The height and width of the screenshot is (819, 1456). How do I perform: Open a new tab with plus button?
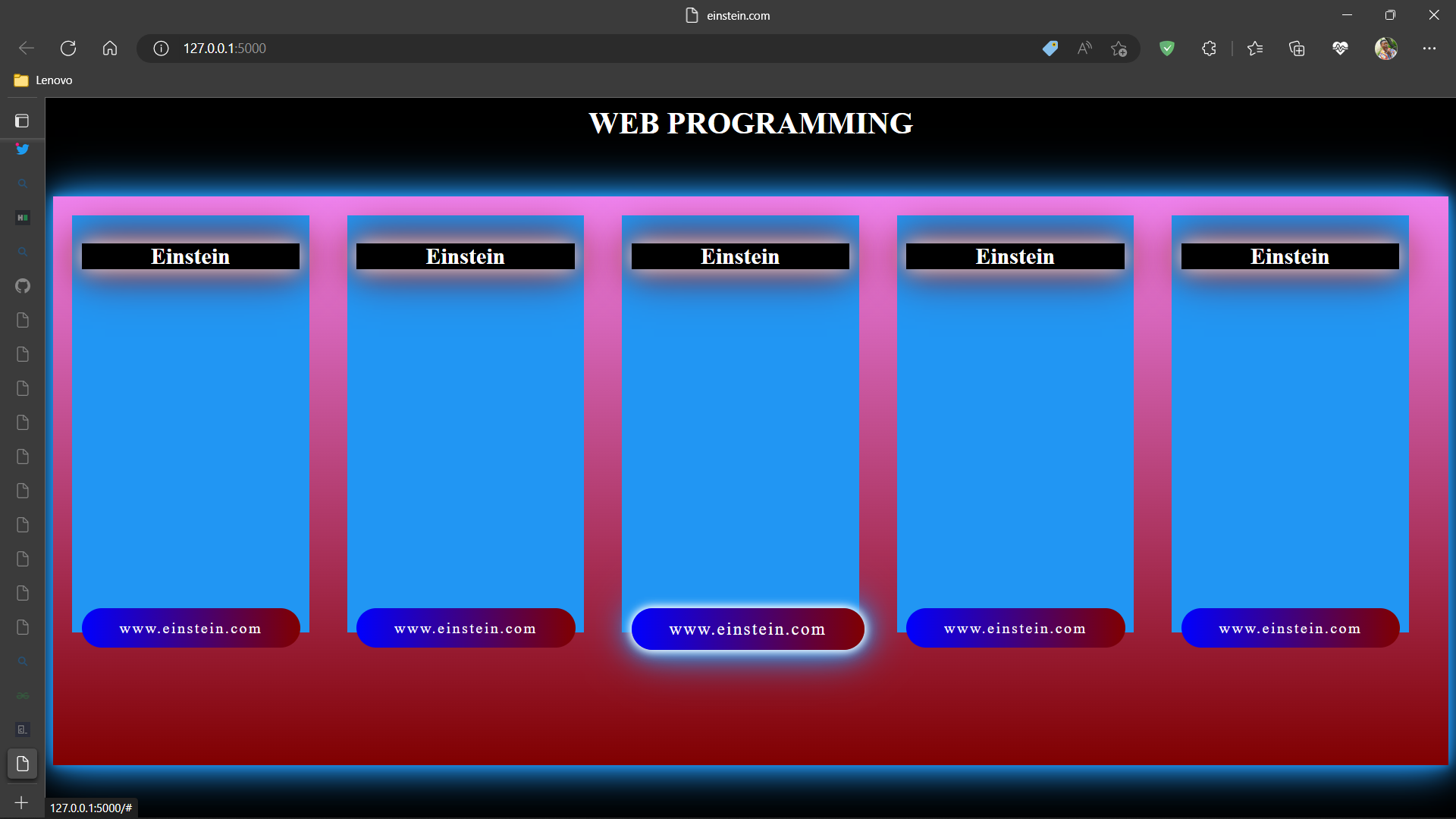pos(22,802)
